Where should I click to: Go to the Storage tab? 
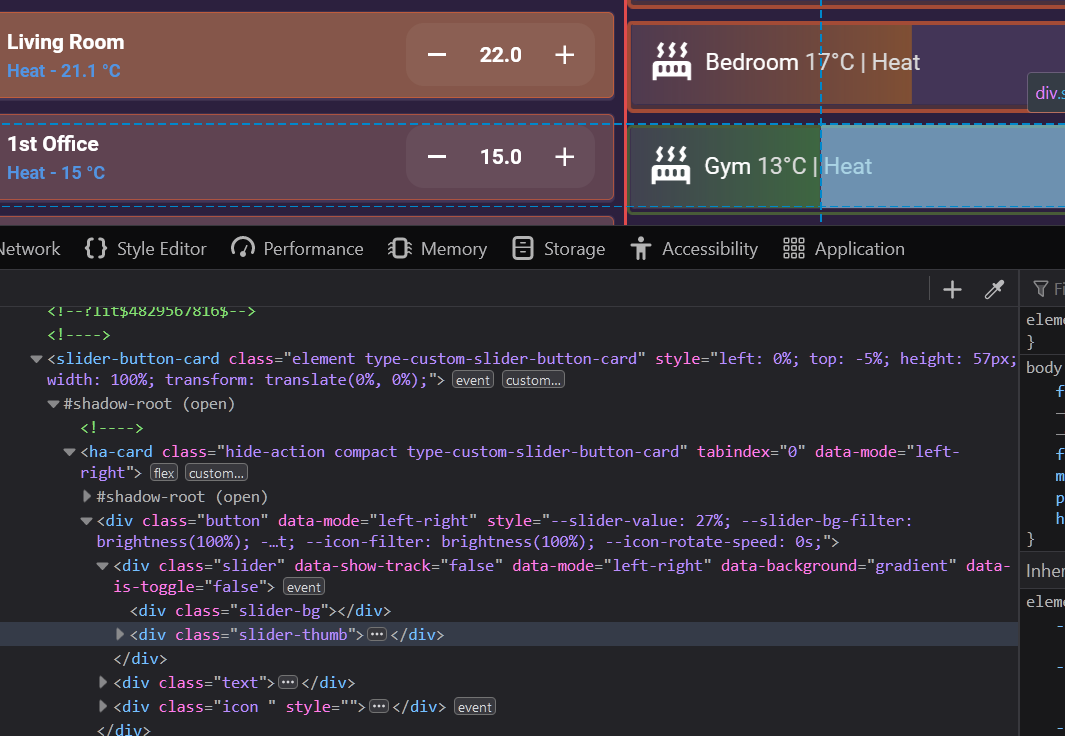(558, 249)
